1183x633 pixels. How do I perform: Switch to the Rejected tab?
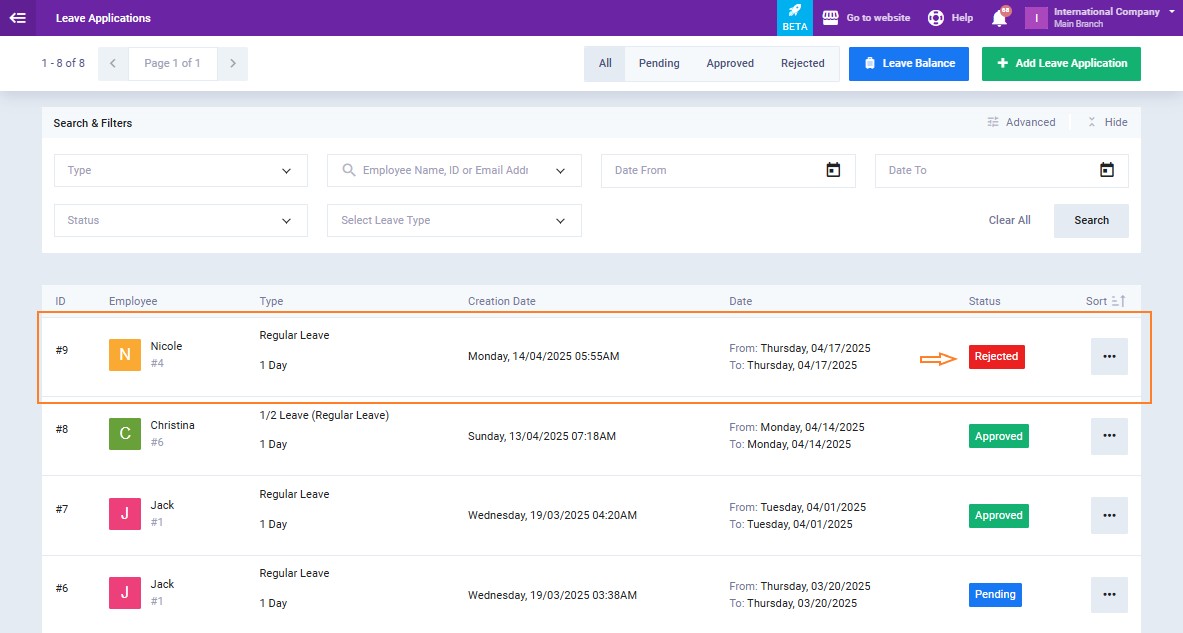803,63
